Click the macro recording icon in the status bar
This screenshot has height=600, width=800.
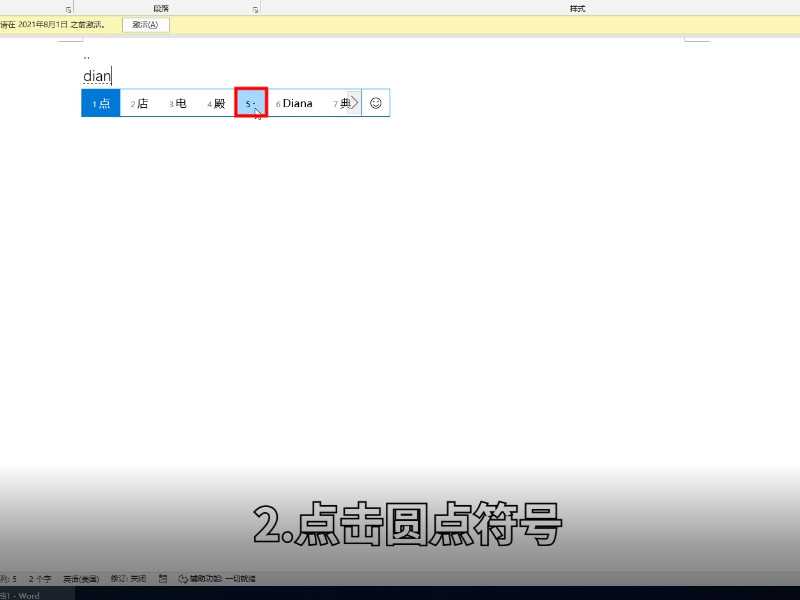click(161, 578)
